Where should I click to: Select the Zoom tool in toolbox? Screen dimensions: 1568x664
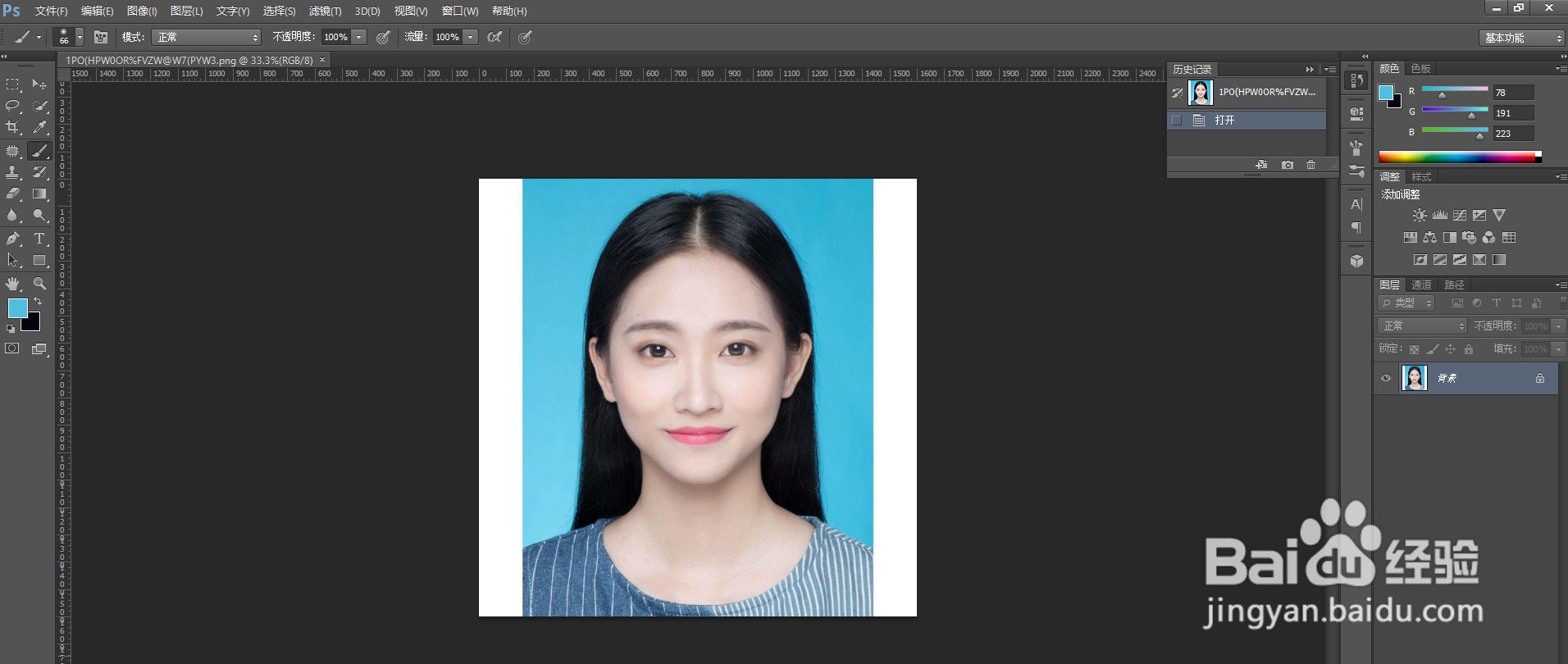pos(39,284)
